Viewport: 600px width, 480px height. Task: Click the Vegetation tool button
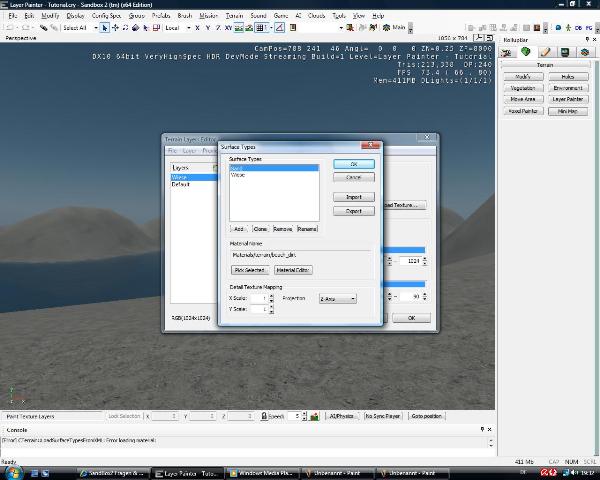tap(522, 88)
